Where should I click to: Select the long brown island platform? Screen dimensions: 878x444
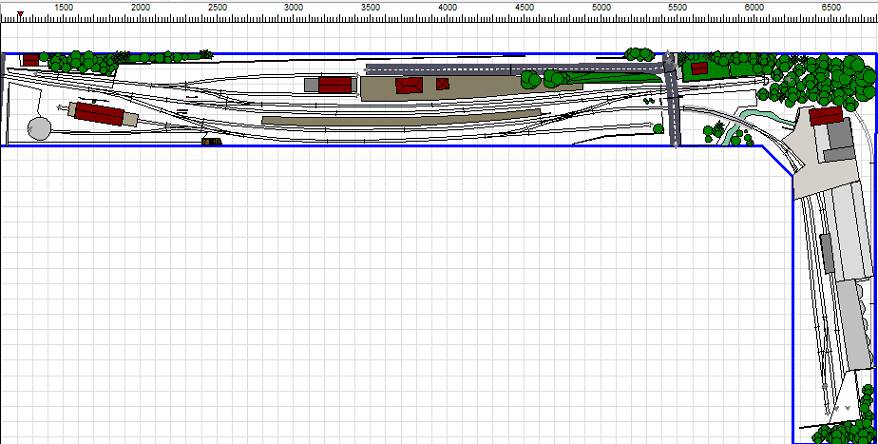[400, 117]
